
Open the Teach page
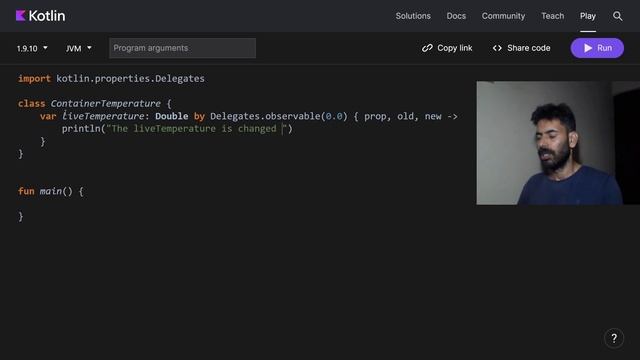pyautogui.click(x=552, y=16)
